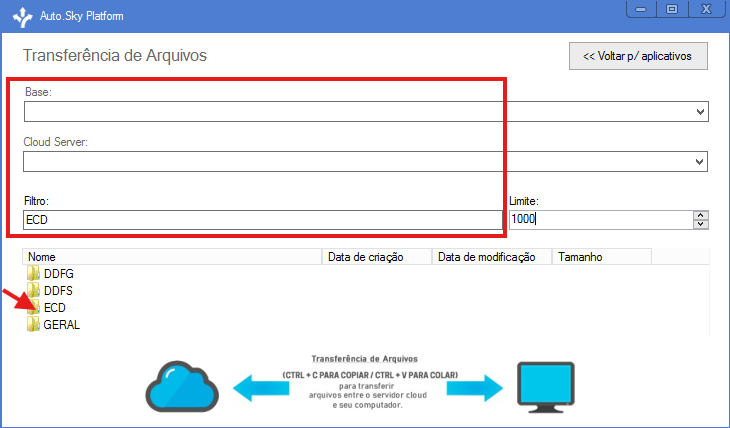Select the DDFG folder name
The height and width of the screenshot is (428, 730).
coord(59,274)
